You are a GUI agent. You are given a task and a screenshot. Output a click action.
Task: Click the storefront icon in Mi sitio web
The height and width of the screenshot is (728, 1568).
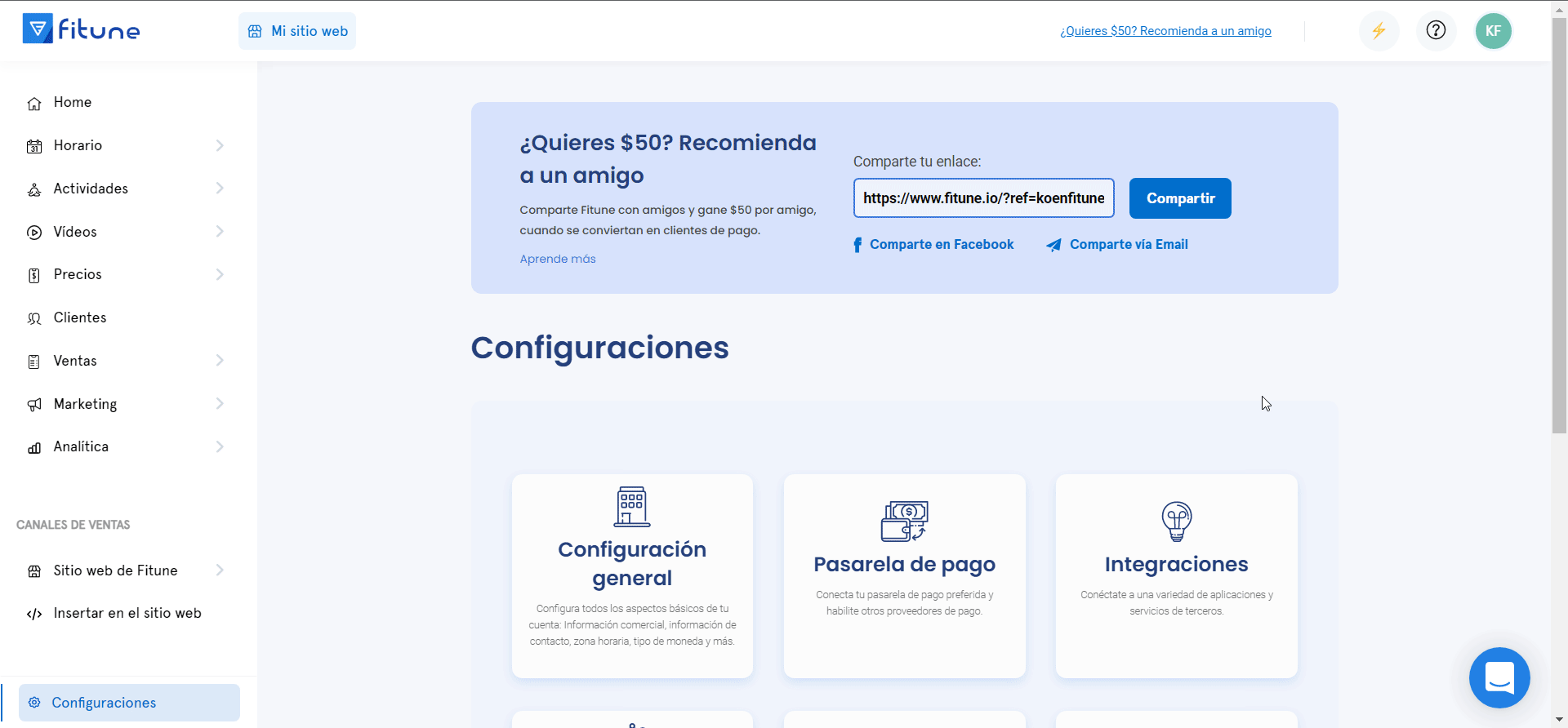(255, 31)
